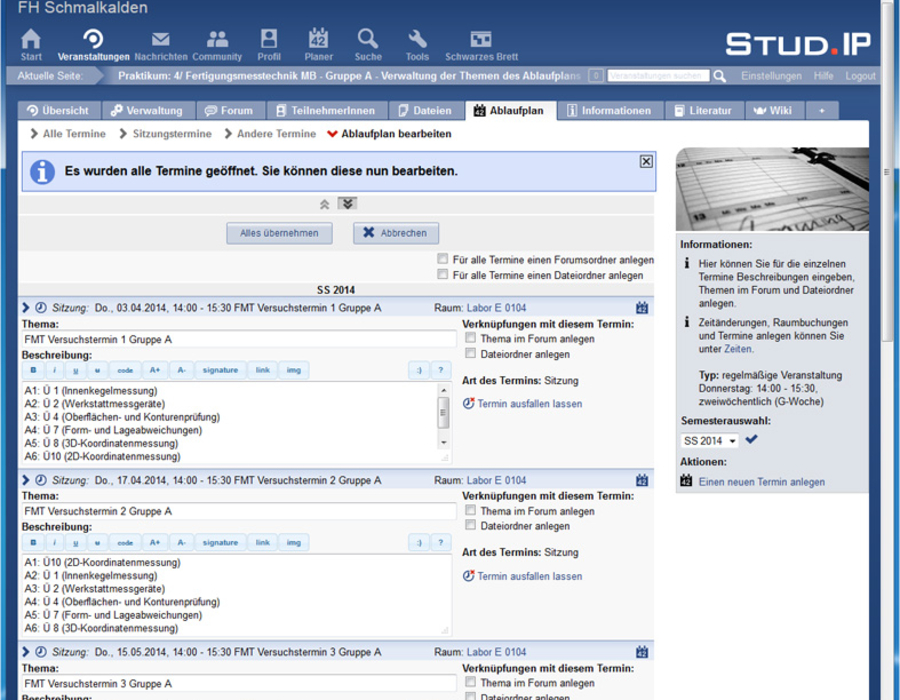Screen dimensions: 900x700
Task: Open the Zeiten link in Informationen
Action: (x=738, y=349)
